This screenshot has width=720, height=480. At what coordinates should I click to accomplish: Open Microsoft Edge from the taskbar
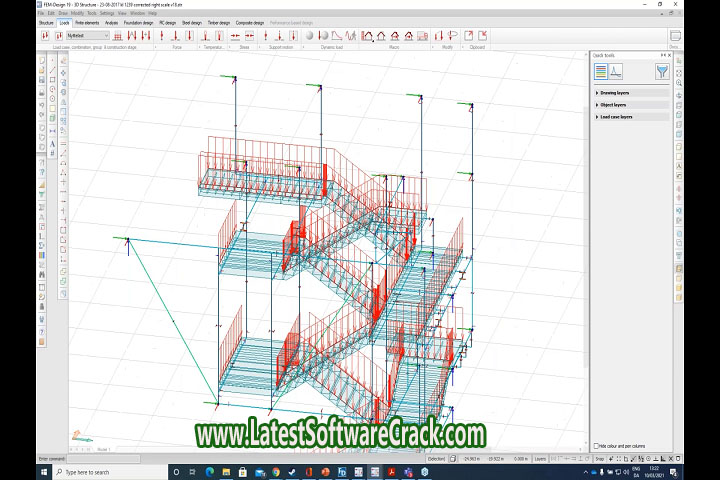pyautogui.click(x=209, y=471)
